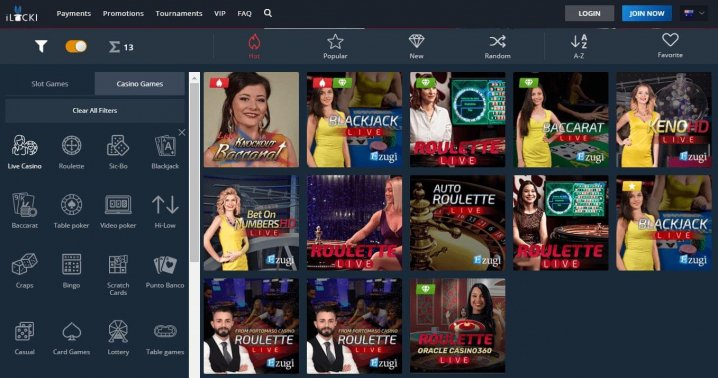Click the iLucki logo
Image resolution: width=718 pixels, height=378 pixels.
(x=21, y=14)
